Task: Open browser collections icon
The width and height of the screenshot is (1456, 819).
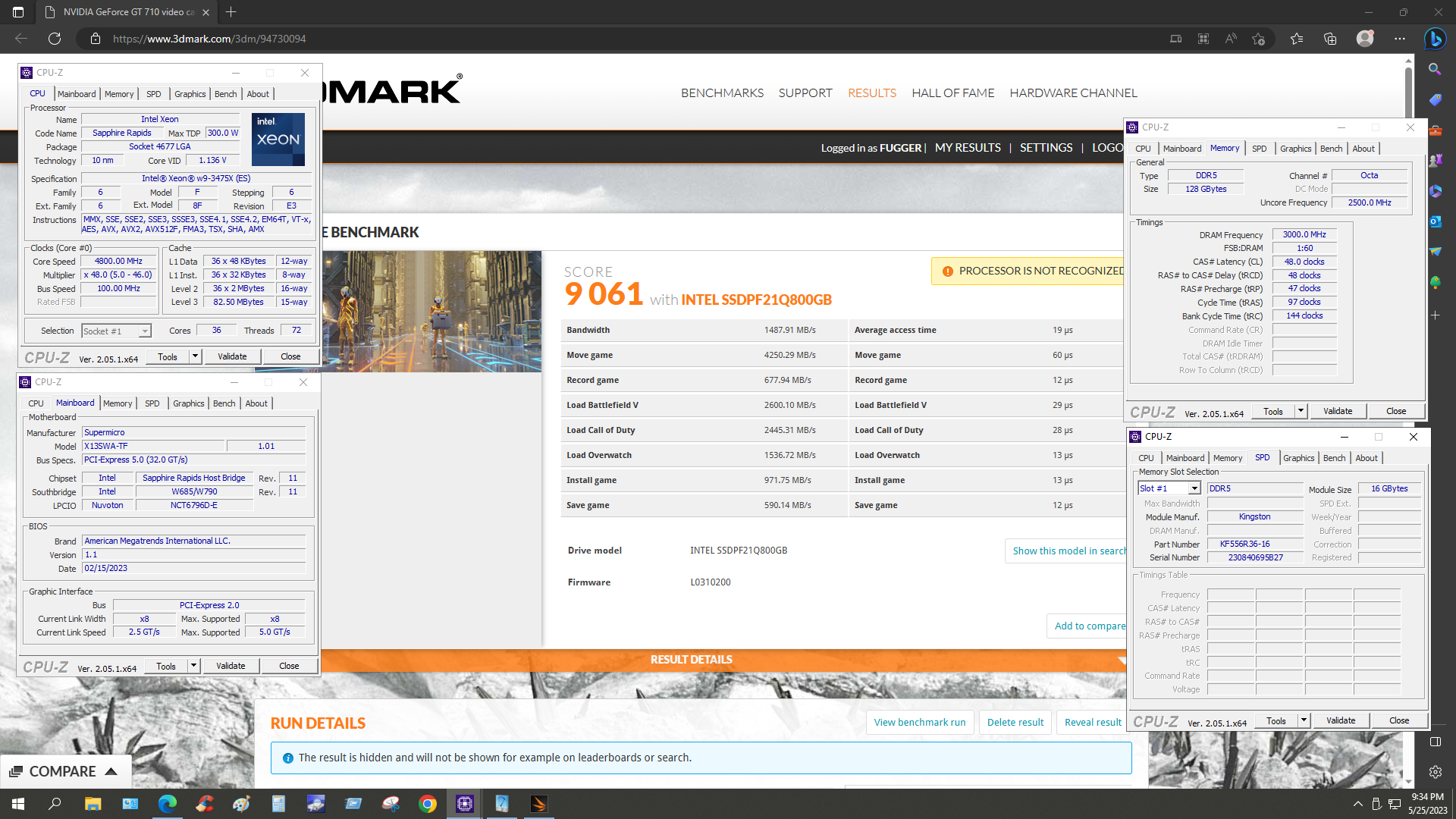Action: [x=1330, y=39]
